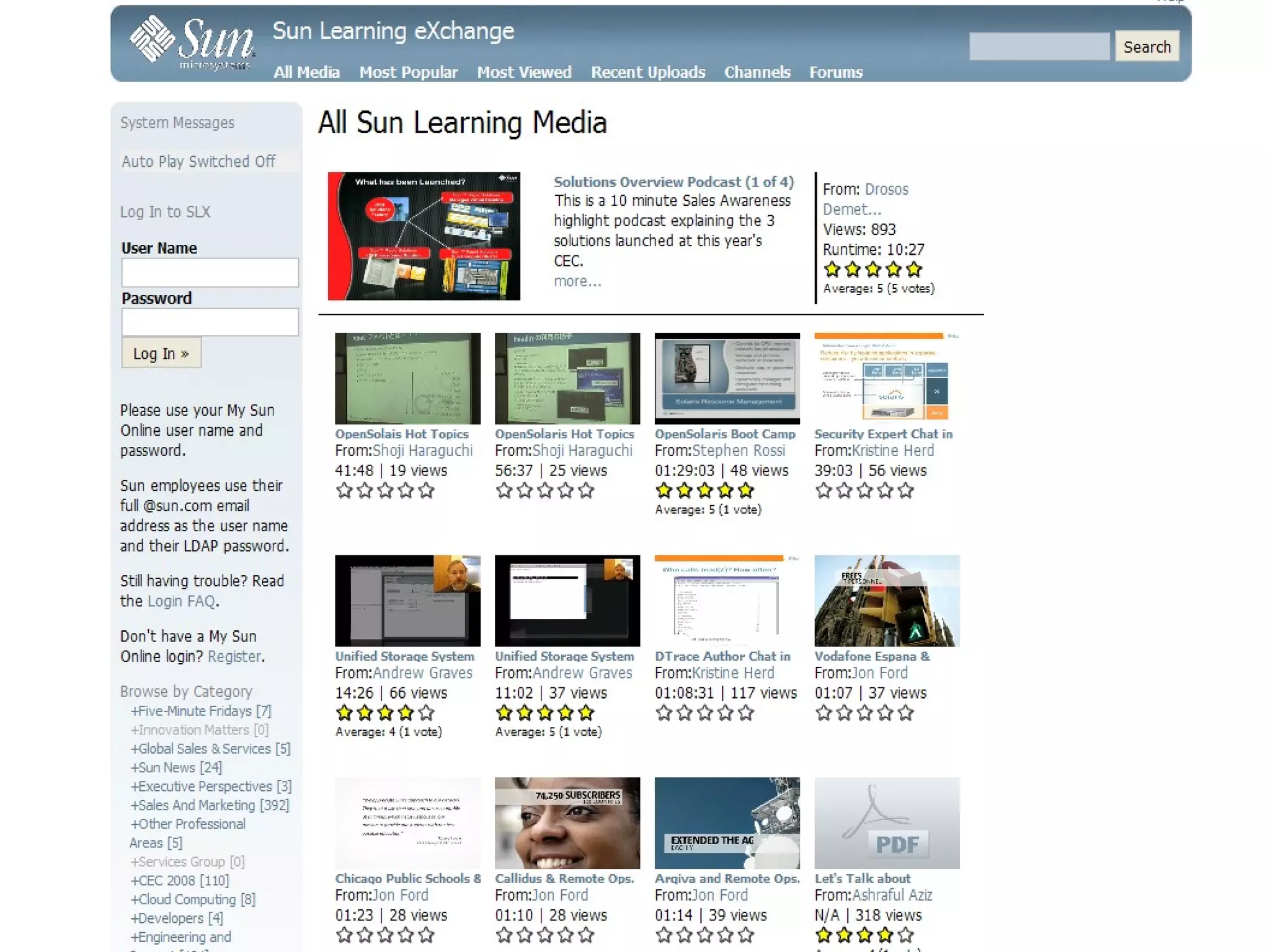The width and height of the screenshot is (1270, 952).
Task: Open the Most Popular menu item
Action: click(x=408, y=73)
